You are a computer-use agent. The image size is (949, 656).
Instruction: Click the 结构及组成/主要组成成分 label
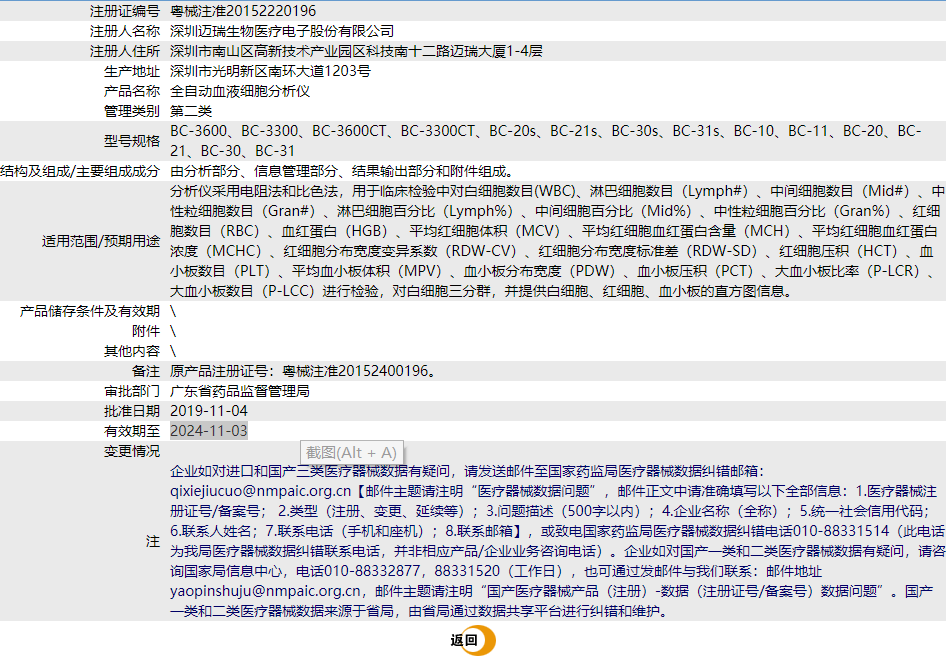pos(80,171)
